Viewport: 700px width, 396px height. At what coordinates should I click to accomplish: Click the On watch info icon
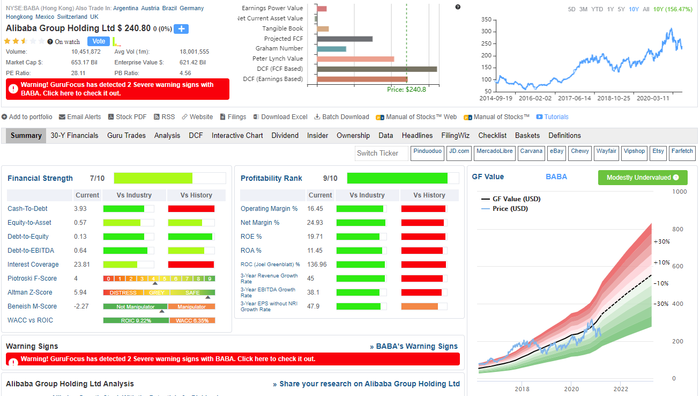[50, 42]
